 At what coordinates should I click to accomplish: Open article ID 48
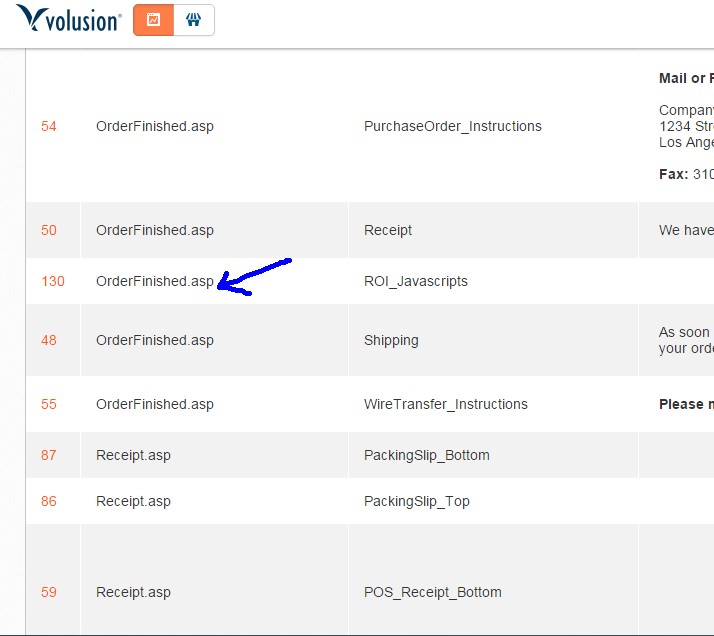pos(49,341)
